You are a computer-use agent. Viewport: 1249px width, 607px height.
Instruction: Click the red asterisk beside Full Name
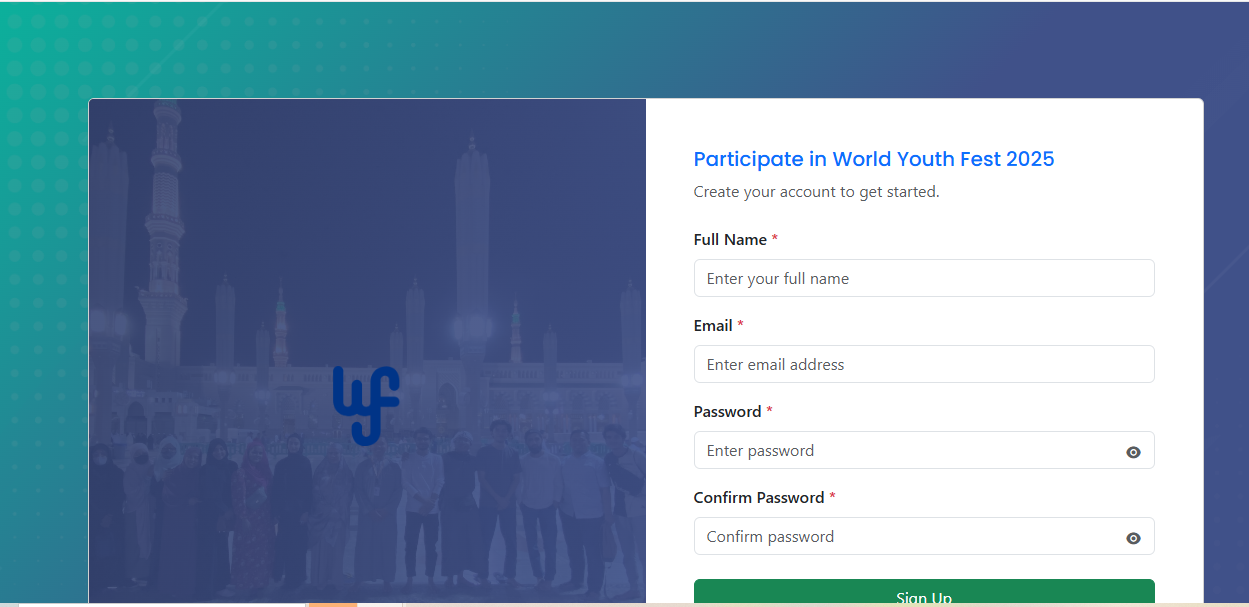click(775, 240)
